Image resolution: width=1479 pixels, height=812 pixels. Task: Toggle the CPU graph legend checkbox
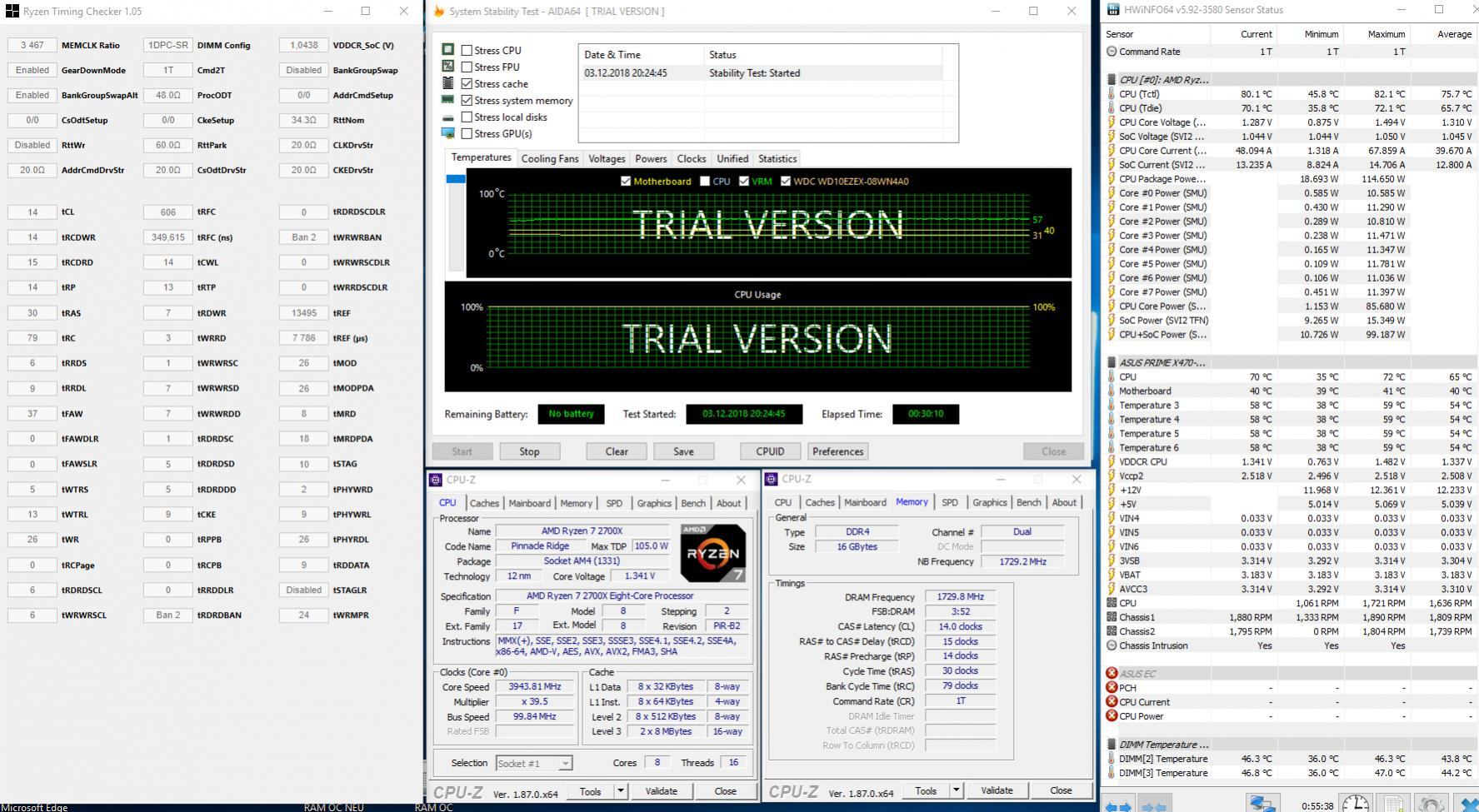coord(705,181)
